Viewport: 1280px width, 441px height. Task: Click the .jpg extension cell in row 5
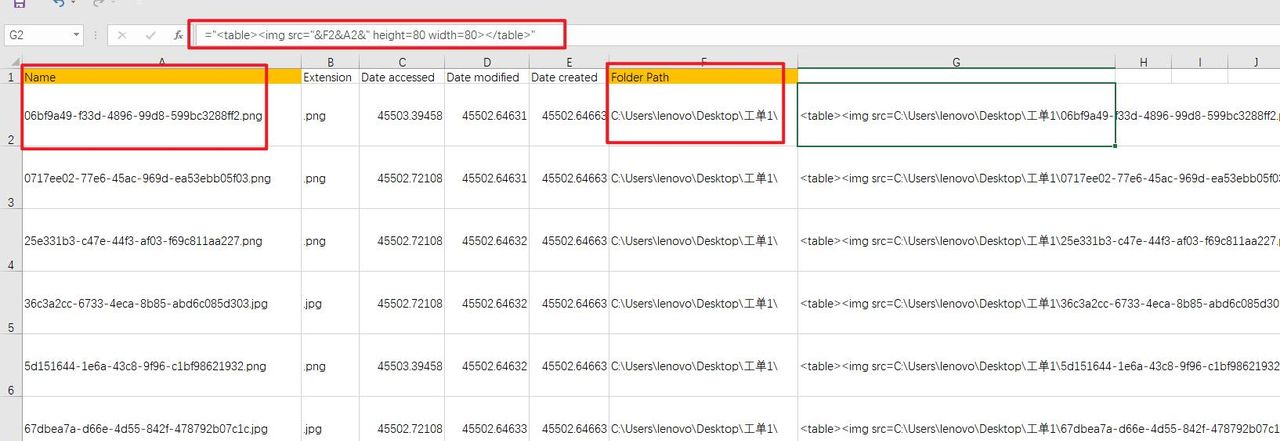pyautogui.click(x=329, y=303)
